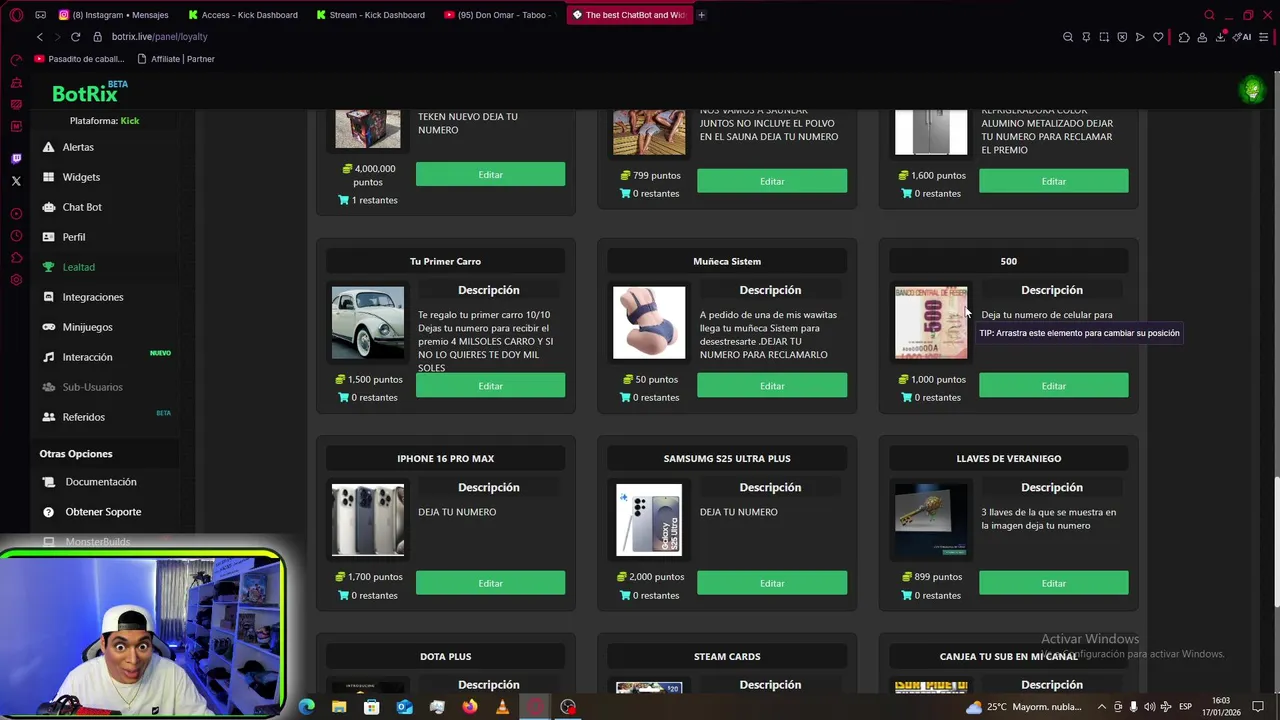Switch to Access - Kick Dashboard tab

(244, 15)
